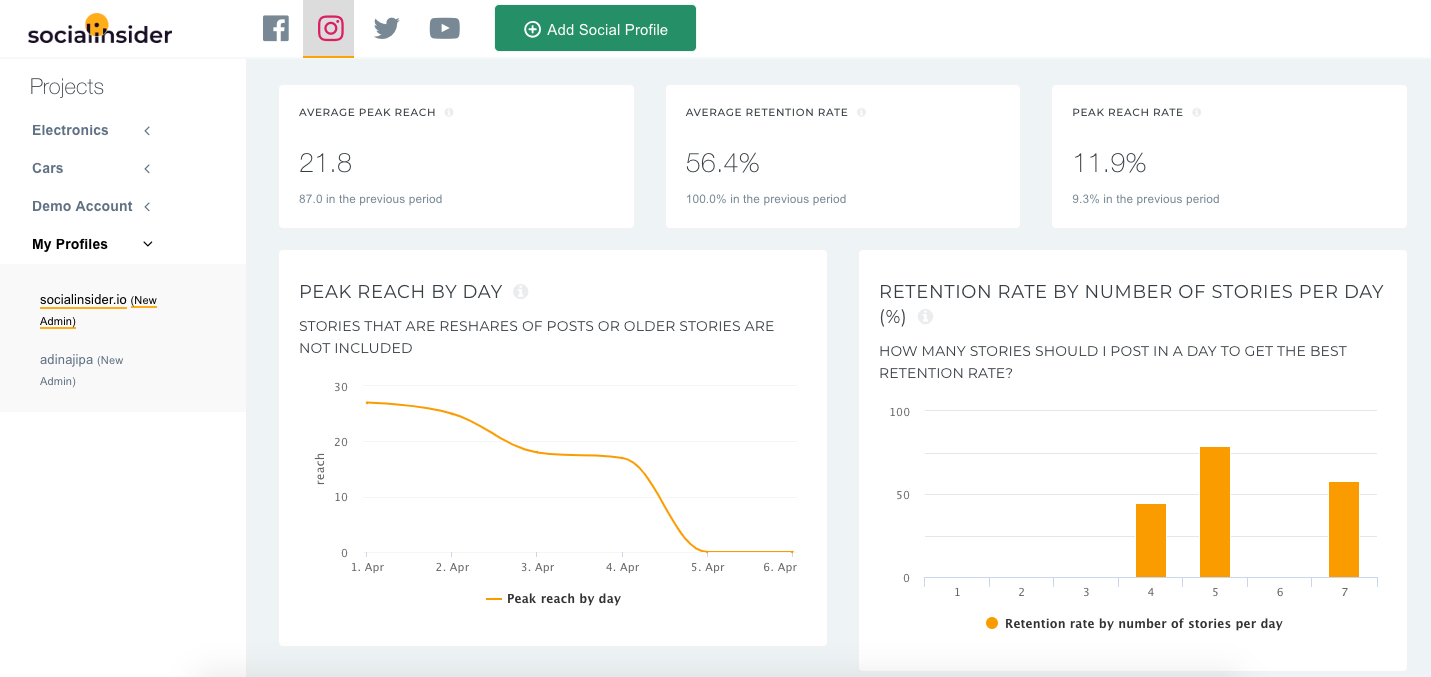The height and width of the screenshot is (677, 1431).
Task: Expand the Electronics project
Action: 92,130
